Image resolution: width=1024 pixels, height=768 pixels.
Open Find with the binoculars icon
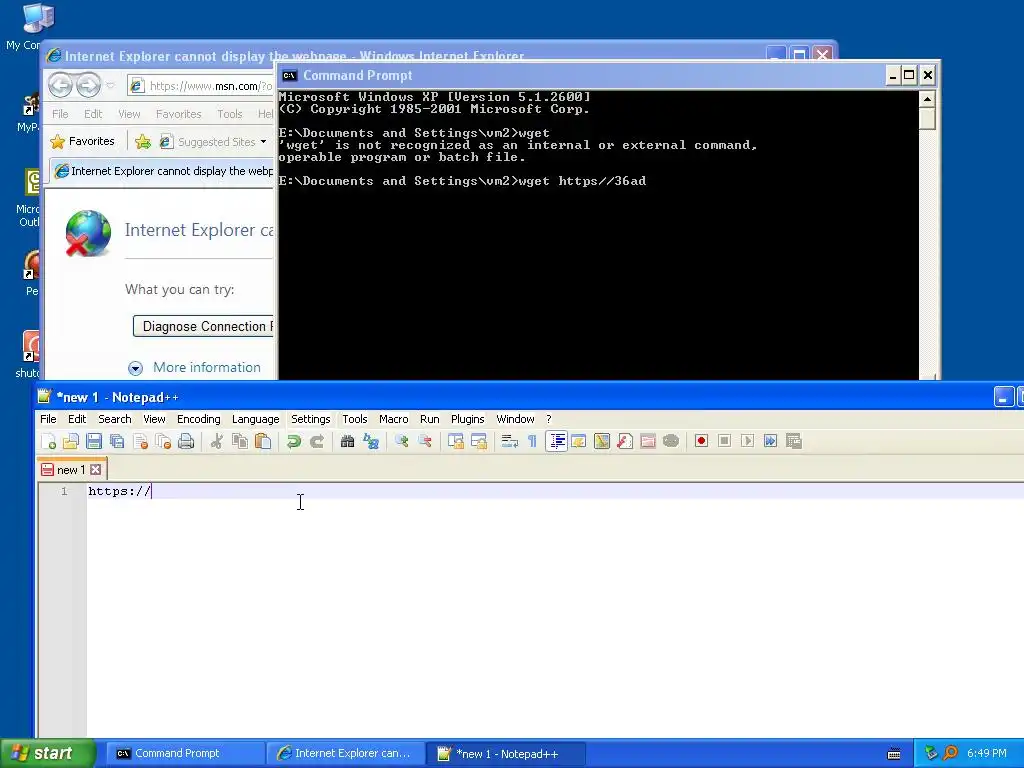tap(347, 441)
